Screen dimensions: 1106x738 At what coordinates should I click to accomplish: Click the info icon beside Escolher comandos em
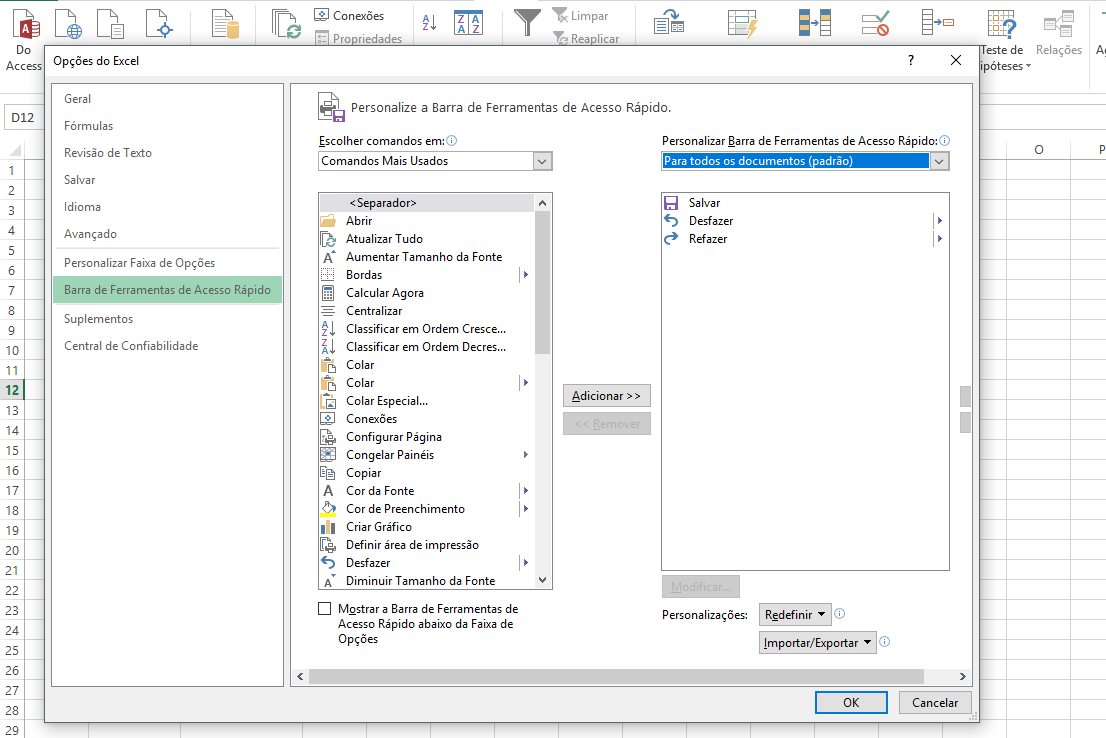(x=451, y=140)
